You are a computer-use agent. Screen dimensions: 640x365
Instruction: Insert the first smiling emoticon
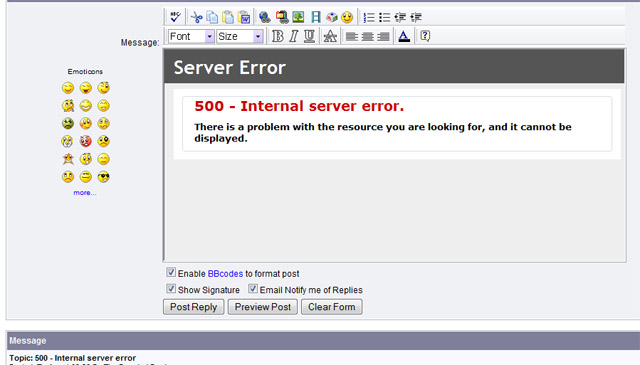68,88
